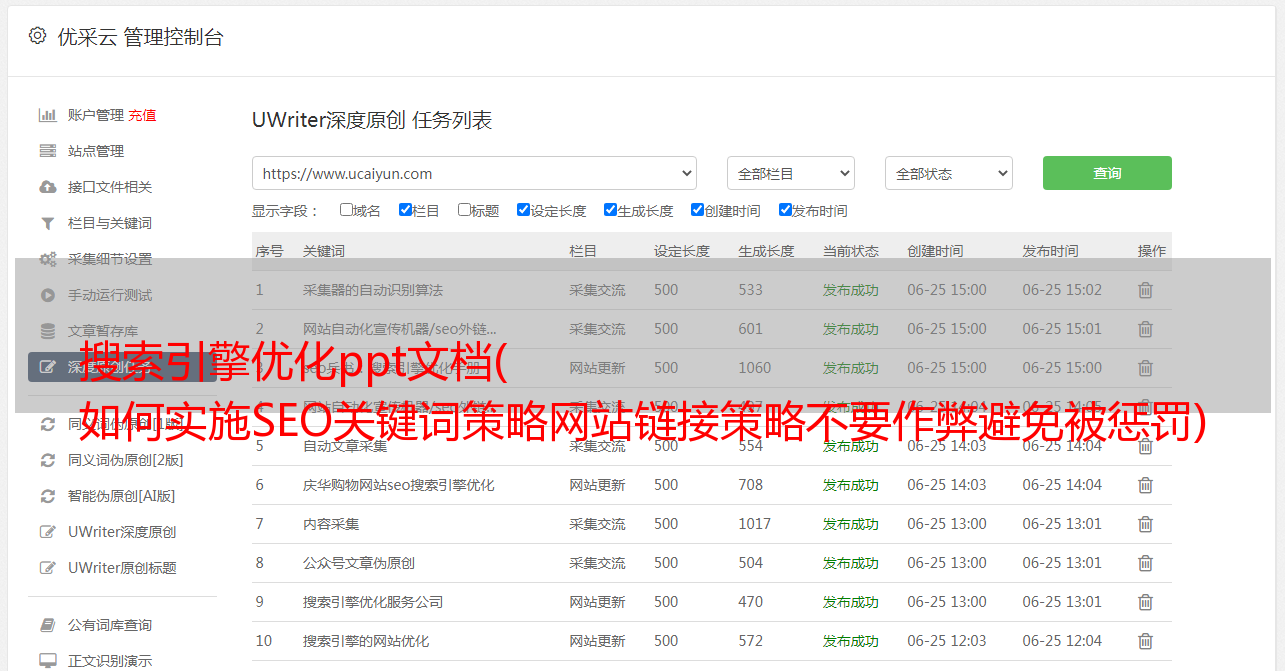Click the green 查询 button

click(x=1106, y=173)
